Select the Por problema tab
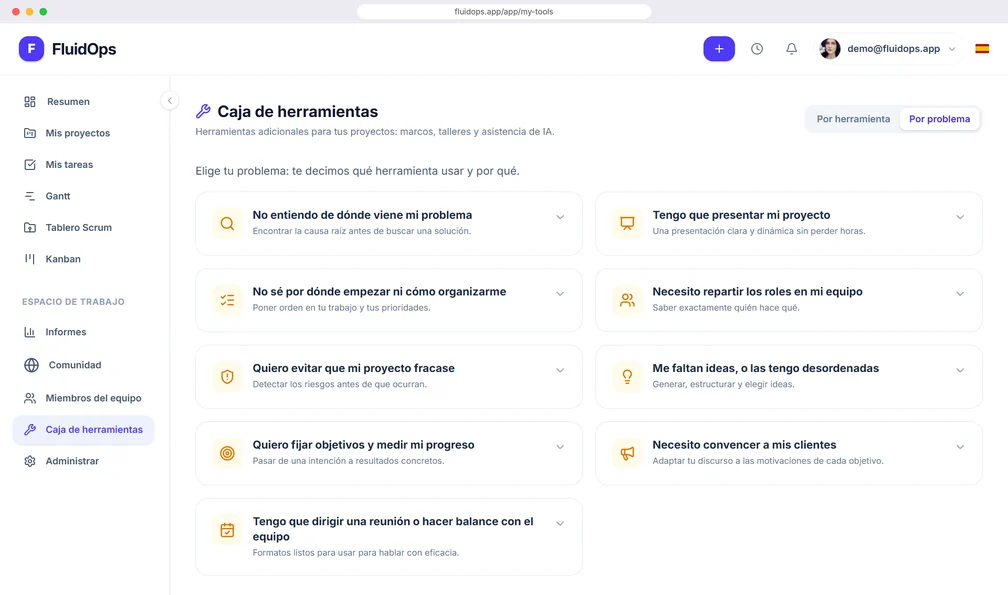 939,119
